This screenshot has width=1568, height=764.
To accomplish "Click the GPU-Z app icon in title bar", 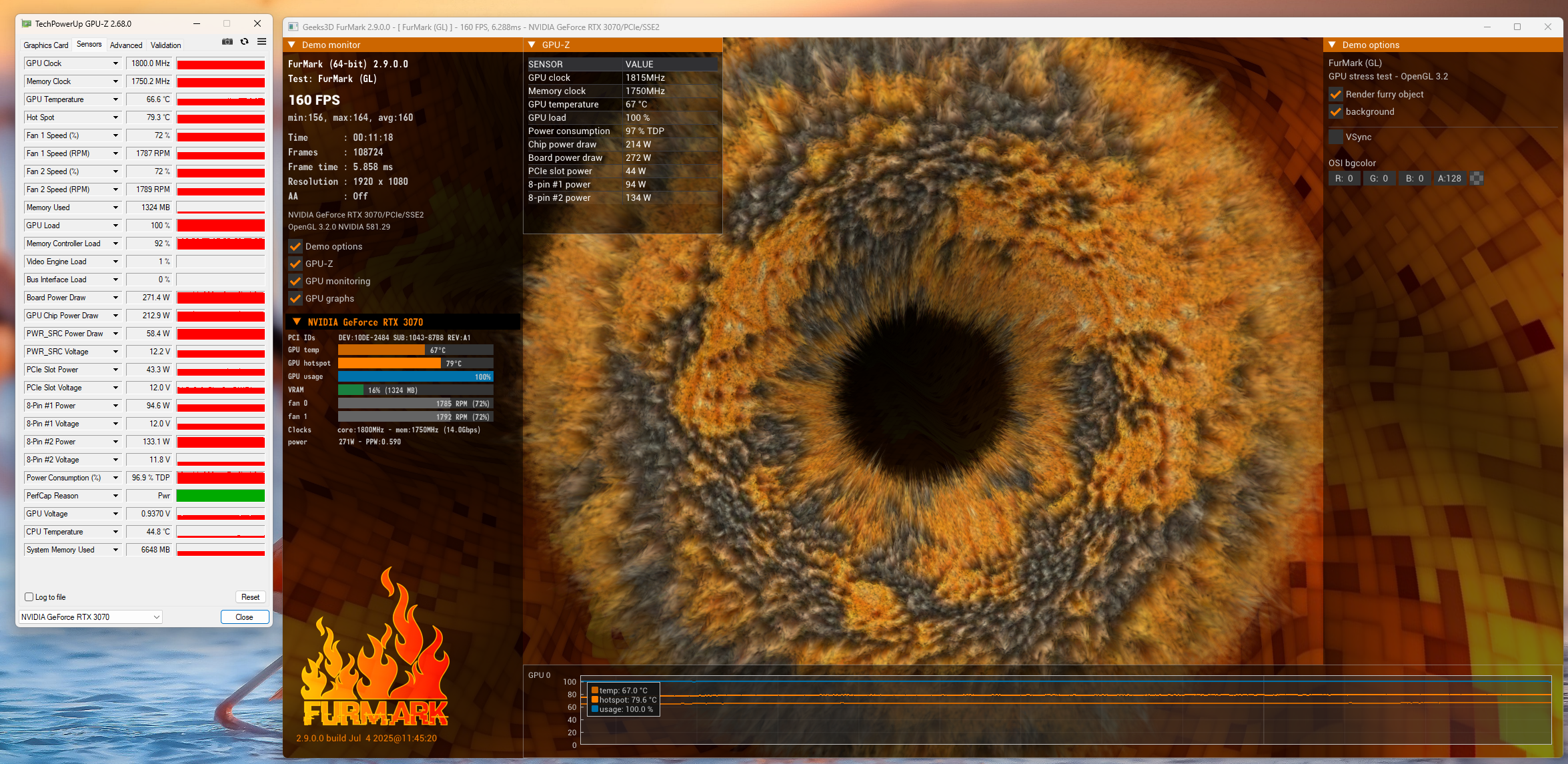I will pyautogui.click(x=27, y=23).
